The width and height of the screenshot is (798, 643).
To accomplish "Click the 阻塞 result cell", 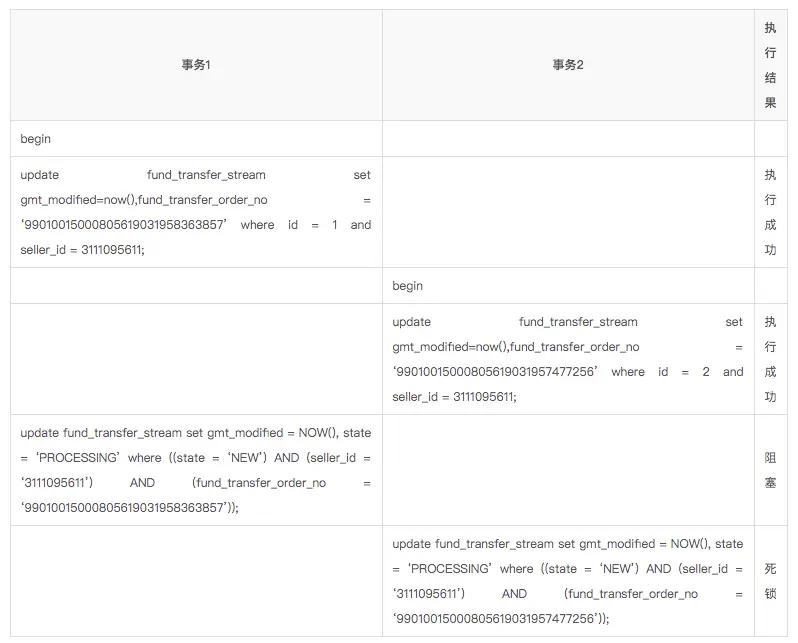I will coord(771,470).
